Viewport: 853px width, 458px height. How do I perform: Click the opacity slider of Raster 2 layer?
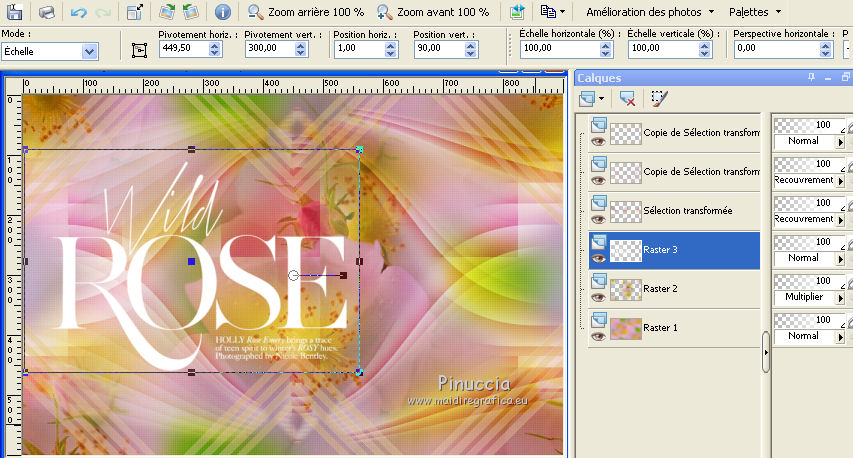pyautogui.click(x=809, y=281)
